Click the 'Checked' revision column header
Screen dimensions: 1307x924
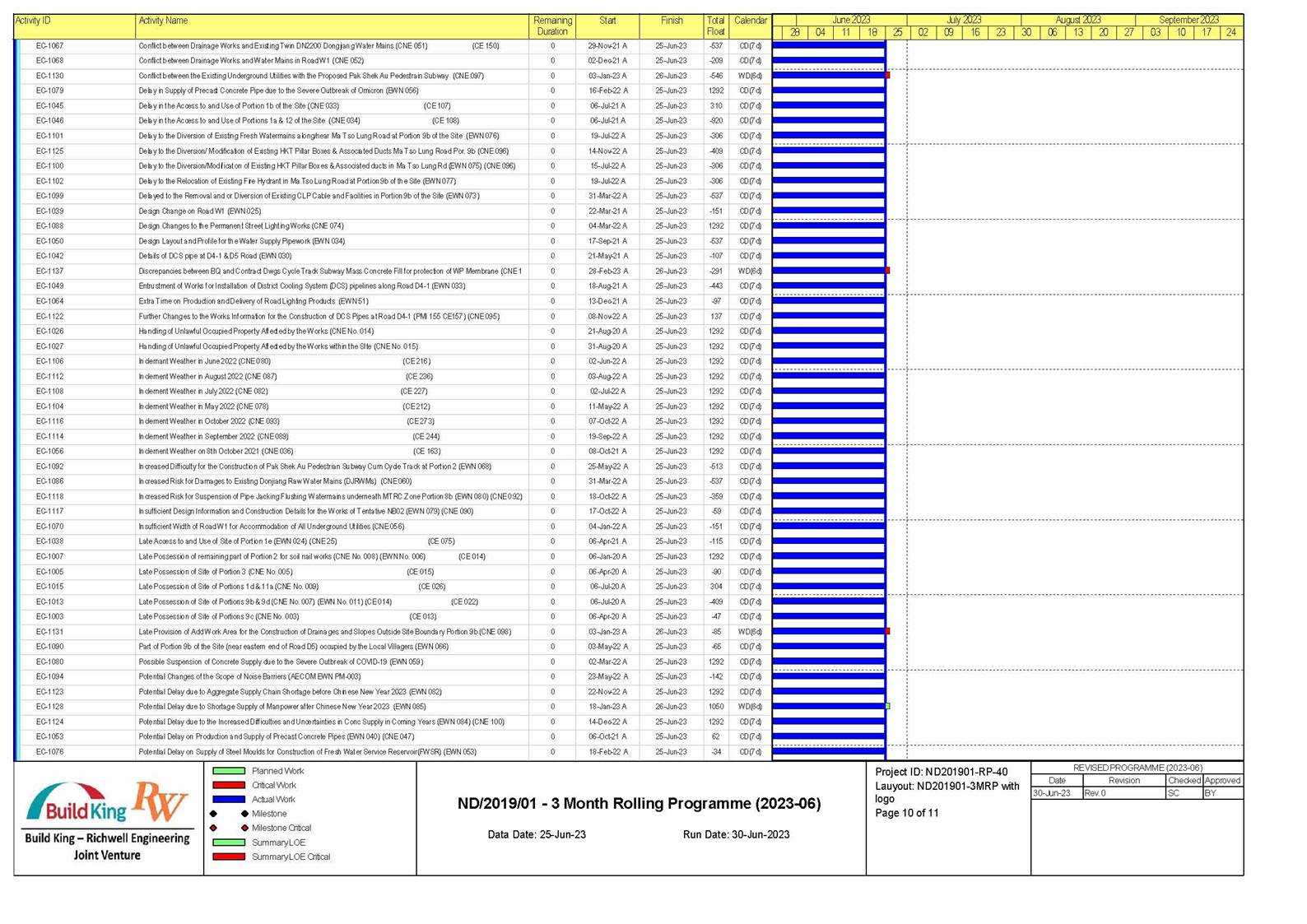1184,780
